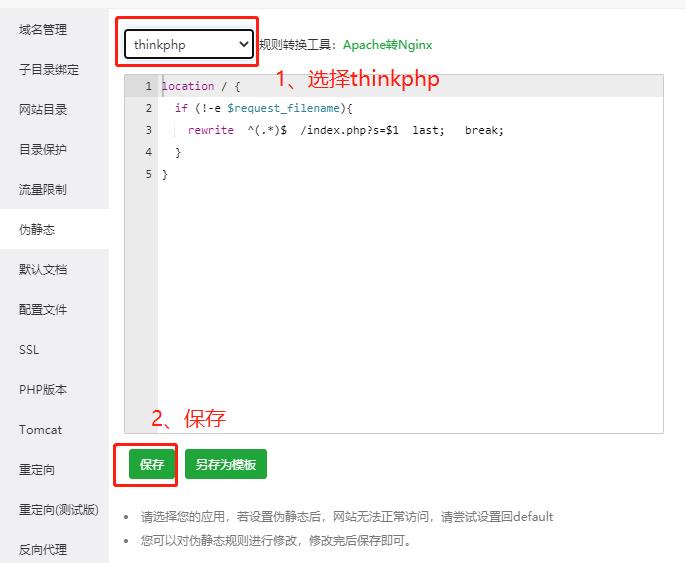Viewport: 686px width, 563px height.
Task: Open the 域名管理 sidebar tab
Action: click(x=43, y=30)
